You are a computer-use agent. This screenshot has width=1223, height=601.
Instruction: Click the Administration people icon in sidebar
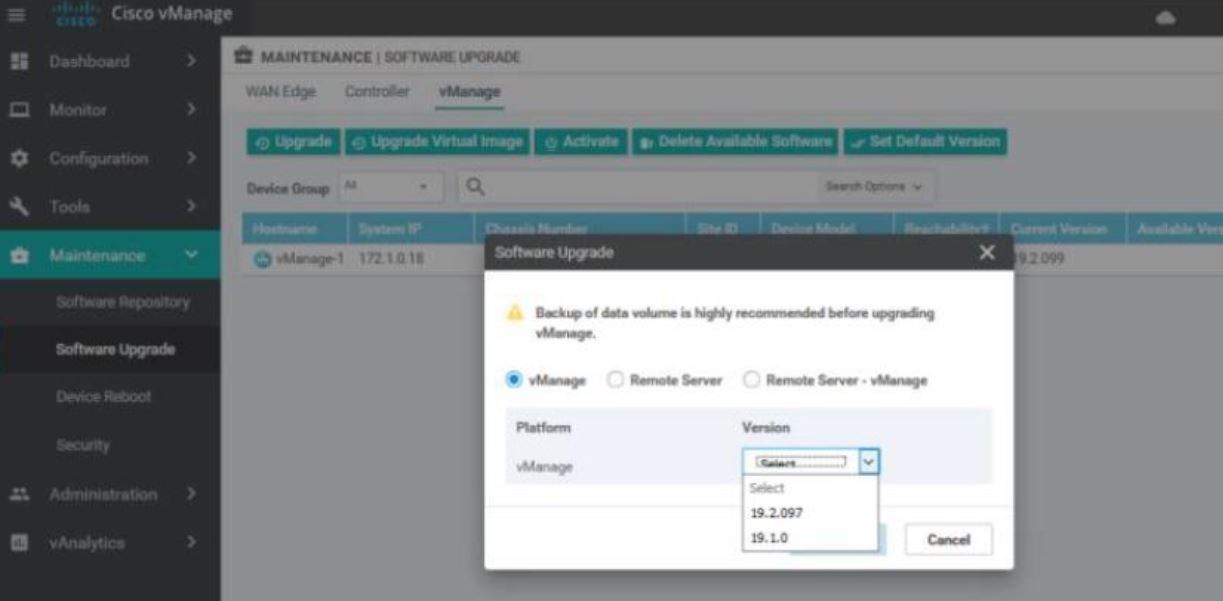[16, 494]
